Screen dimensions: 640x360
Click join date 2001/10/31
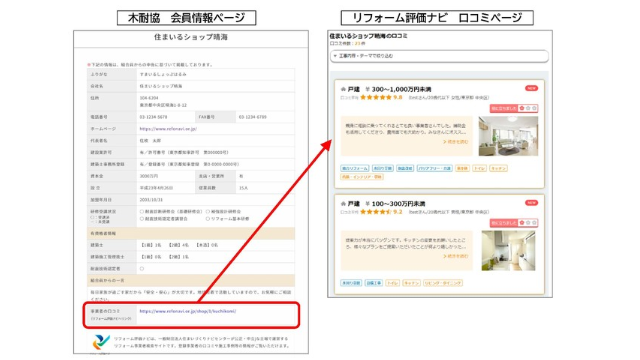point(151,200)
